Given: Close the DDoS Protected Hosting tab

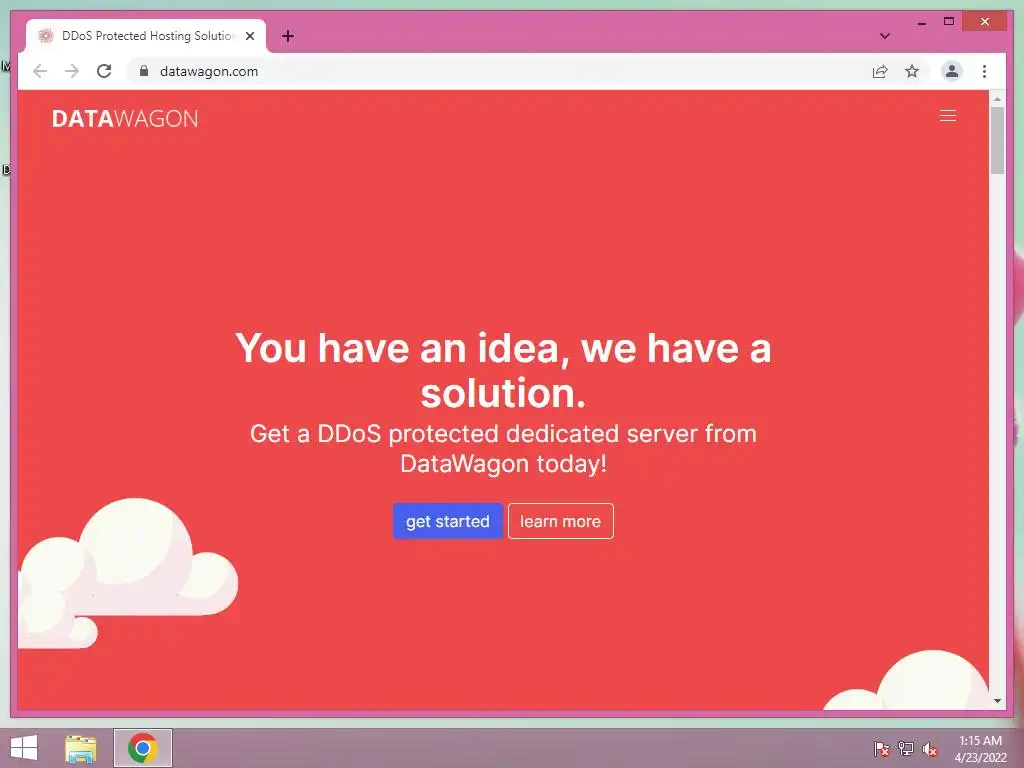Looking at the screenshot, I should click(x=249, y=36).
